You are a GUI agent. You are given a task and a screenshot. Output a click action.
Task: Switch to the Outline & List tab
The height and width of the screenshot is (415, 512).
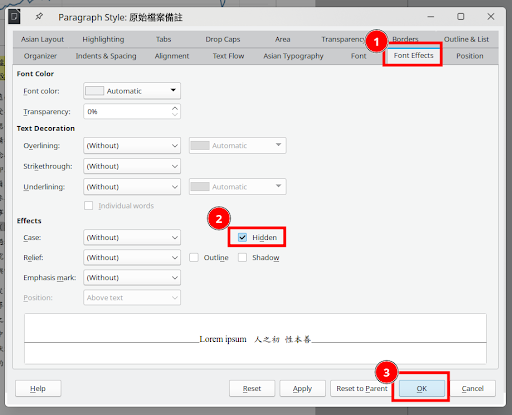tap(466, 39)
